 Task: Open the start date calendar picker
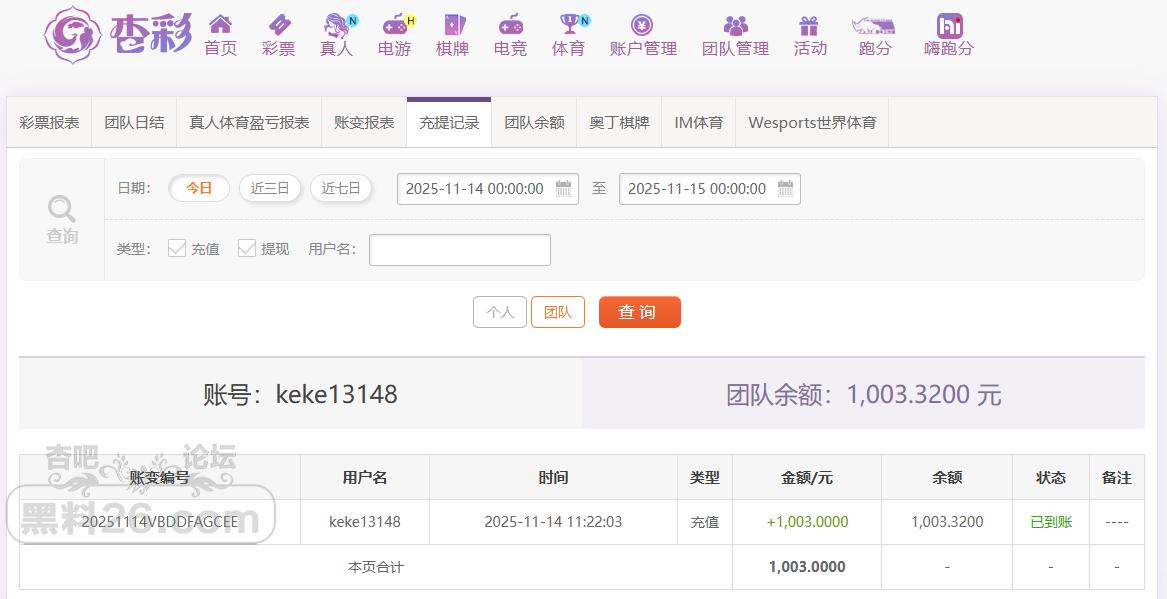(x=563, y=189)
